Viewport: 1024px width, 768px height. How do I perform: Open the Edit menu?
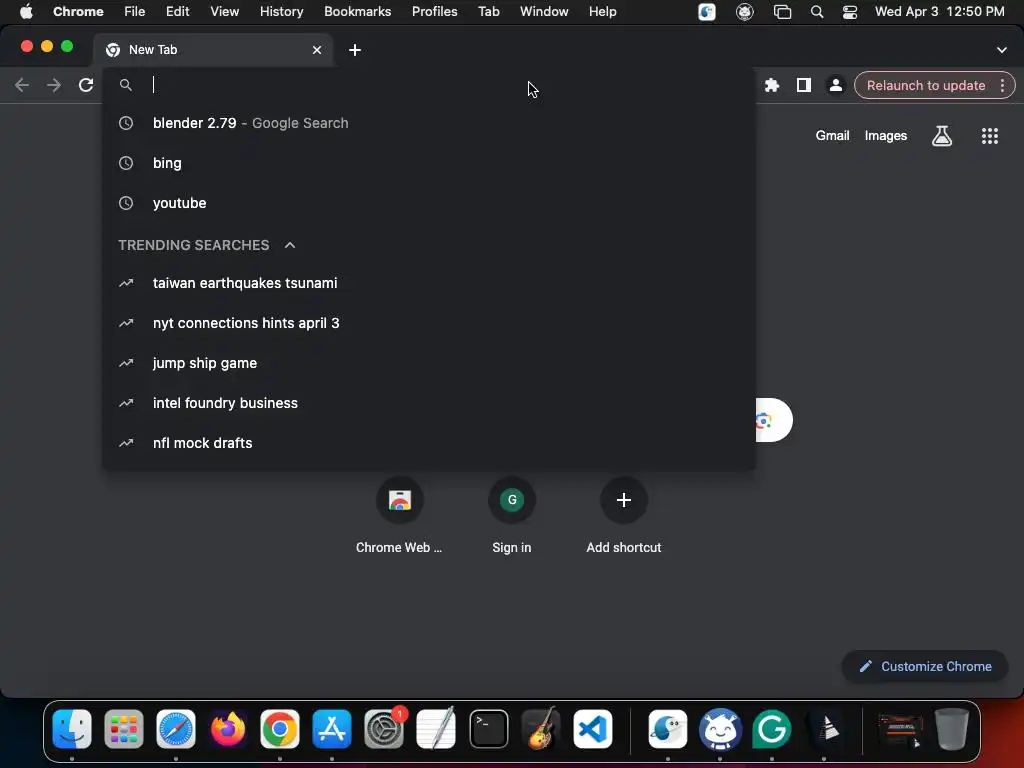coord(177,12)
